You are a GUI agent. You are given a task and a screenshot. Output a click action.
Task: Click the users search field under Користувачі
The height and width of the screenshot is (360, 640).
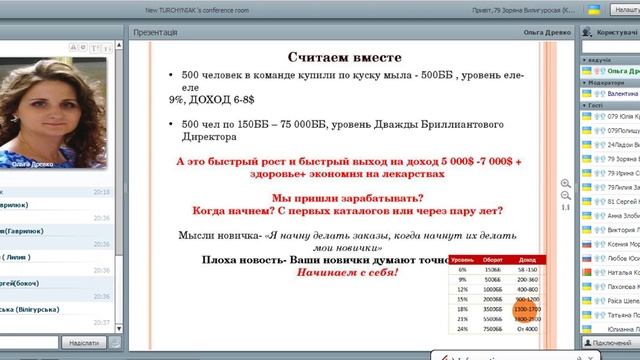click(611, 47)
